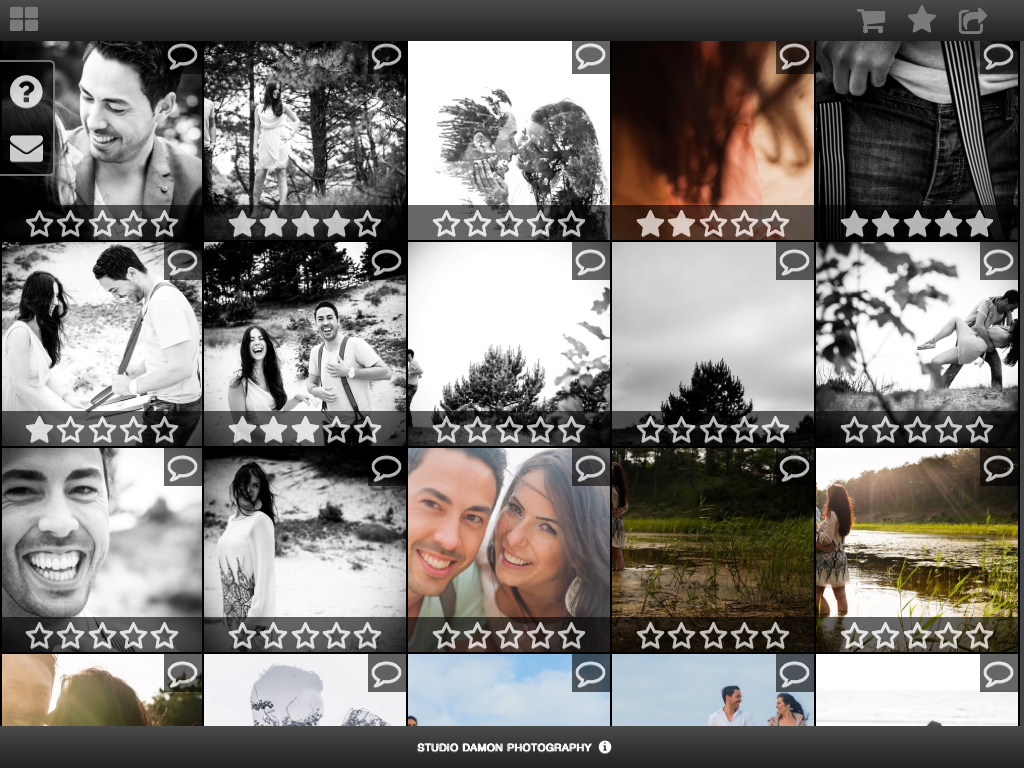Comment on bottom-row couple walking beach photo
Image resolution: width=1024 pixels, height=768 pixels.
794,673
